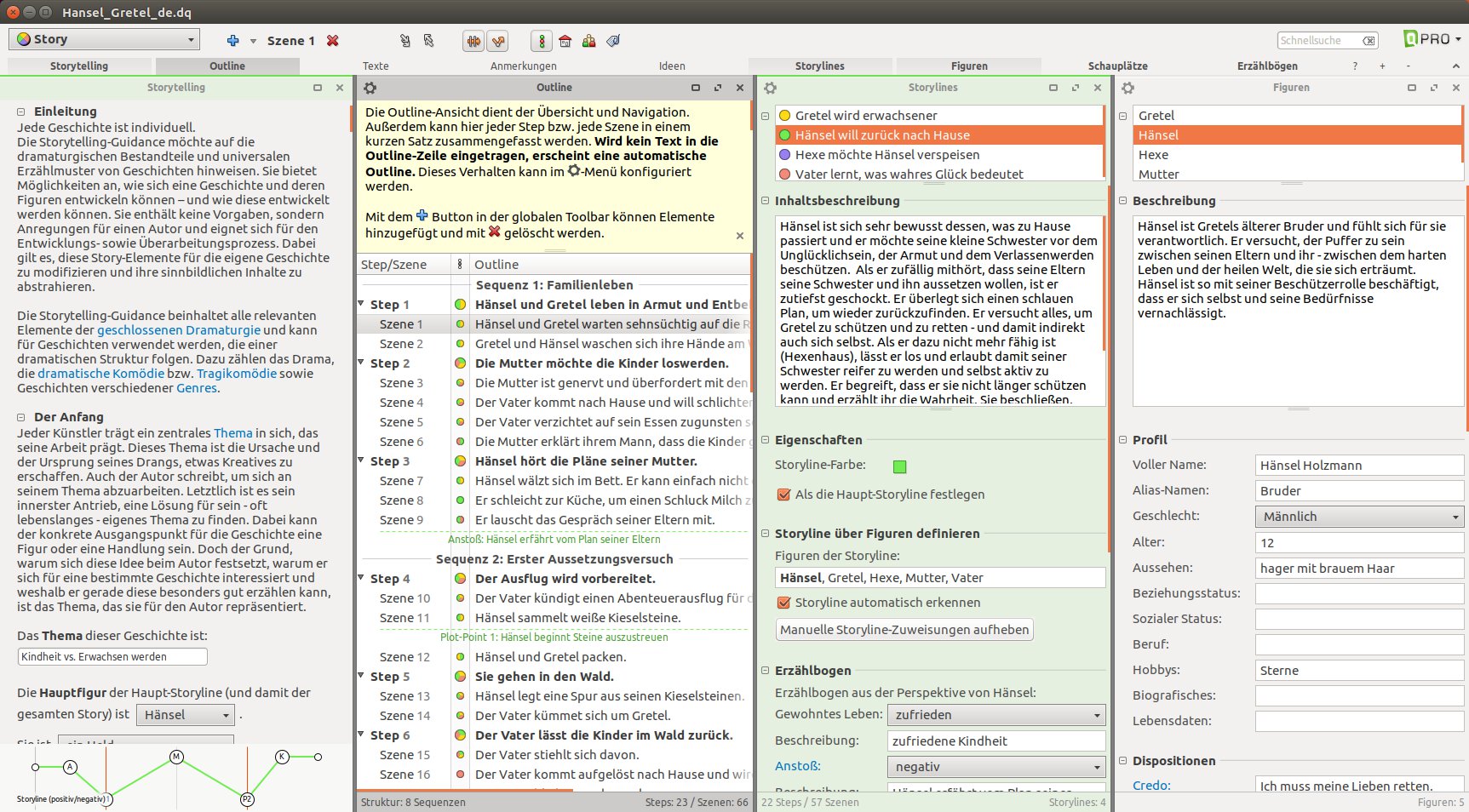Click the Voller Name field 'Hänsel Holzmann'
This screenshot has height=812, width=1469.
click(1359, 465)
